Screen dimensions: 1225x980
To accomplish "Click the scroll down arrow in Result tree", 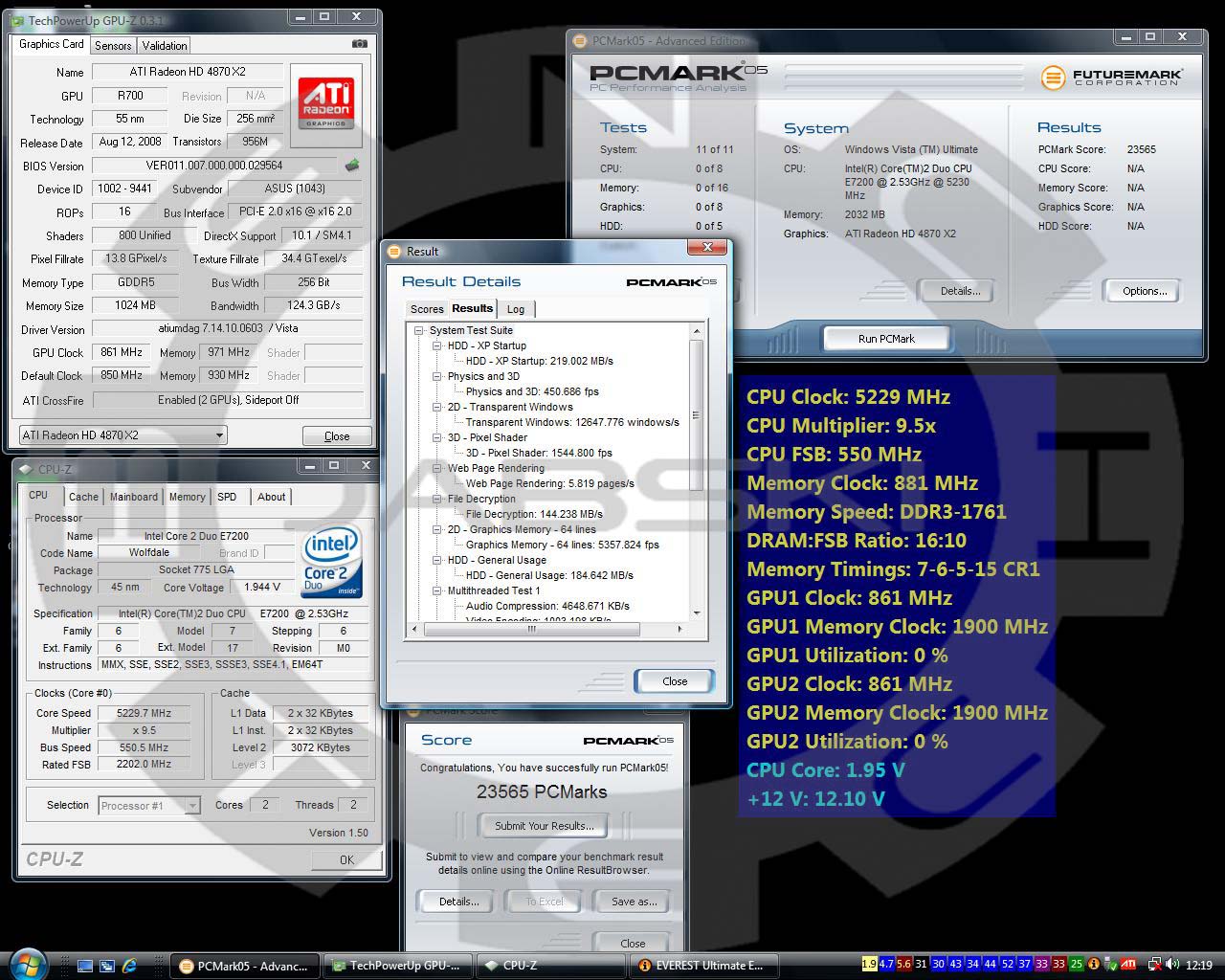I will click(696, 614).
